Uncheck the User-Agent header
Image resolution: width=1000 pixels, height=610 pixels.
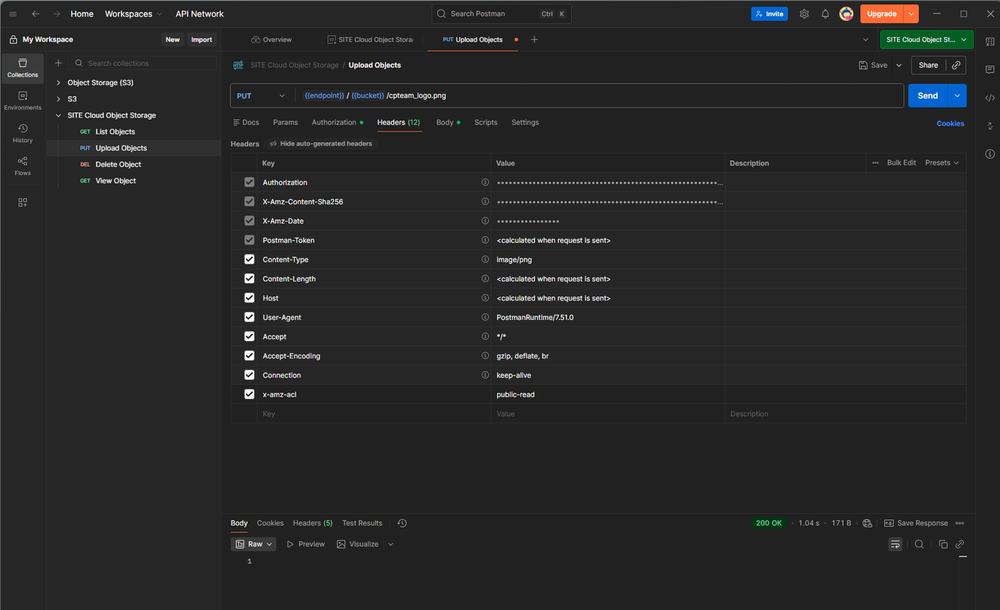point(249,317)
